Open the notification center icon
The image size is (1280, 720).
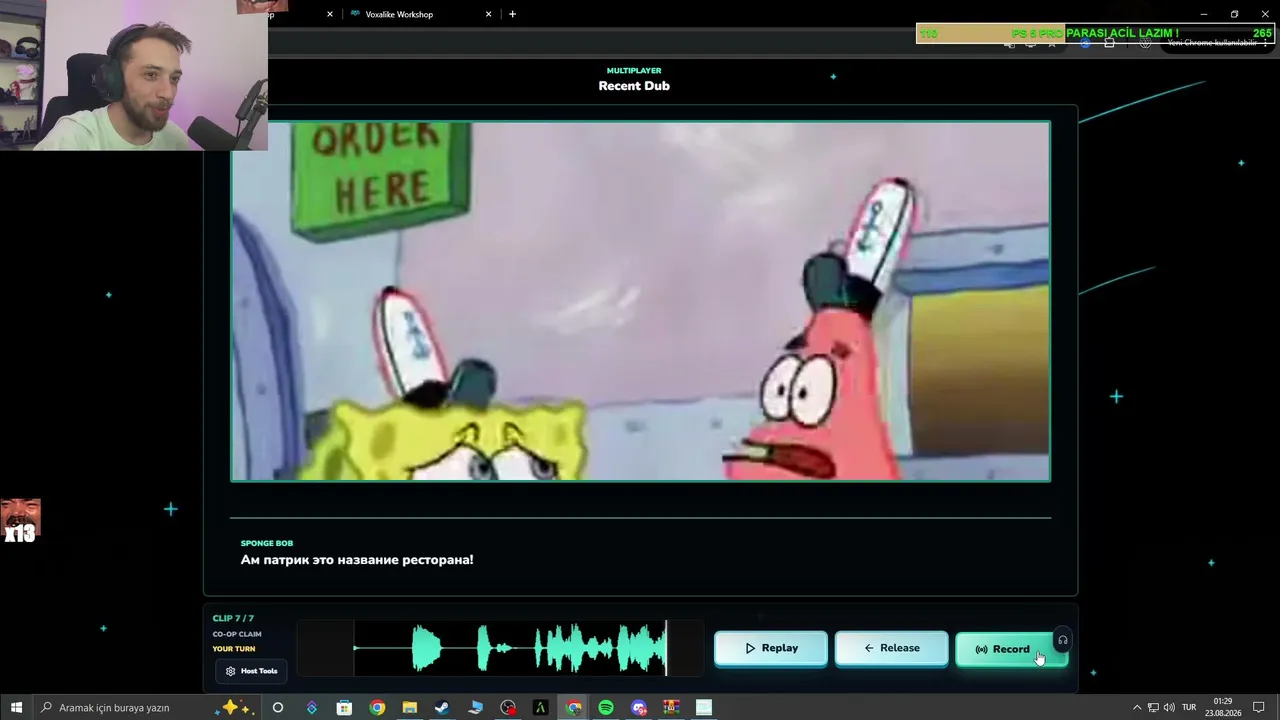pos(1259,707)
